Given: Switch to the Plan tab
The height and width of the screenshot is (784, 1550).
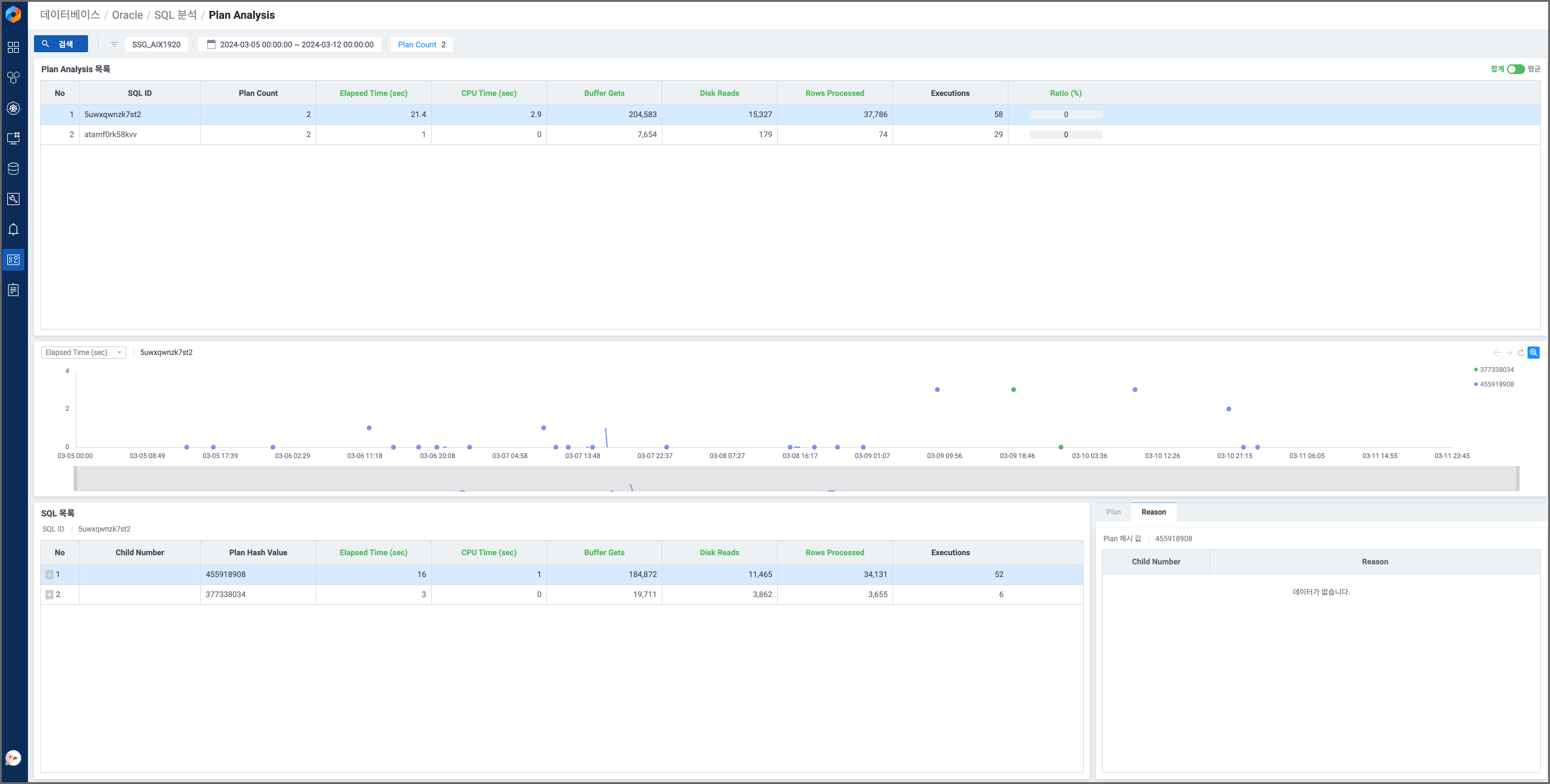Looking at the screenshot, I should click(x=1113, y=512).
